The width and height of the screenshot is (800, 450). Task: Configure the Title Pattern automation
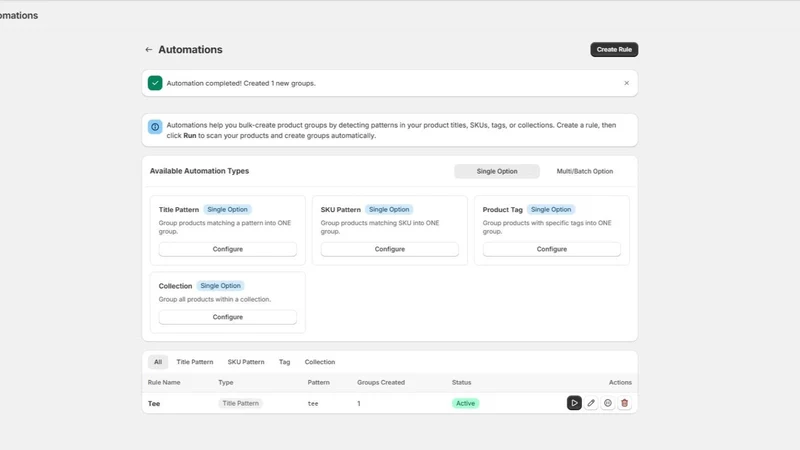click(x=228, y=249)
